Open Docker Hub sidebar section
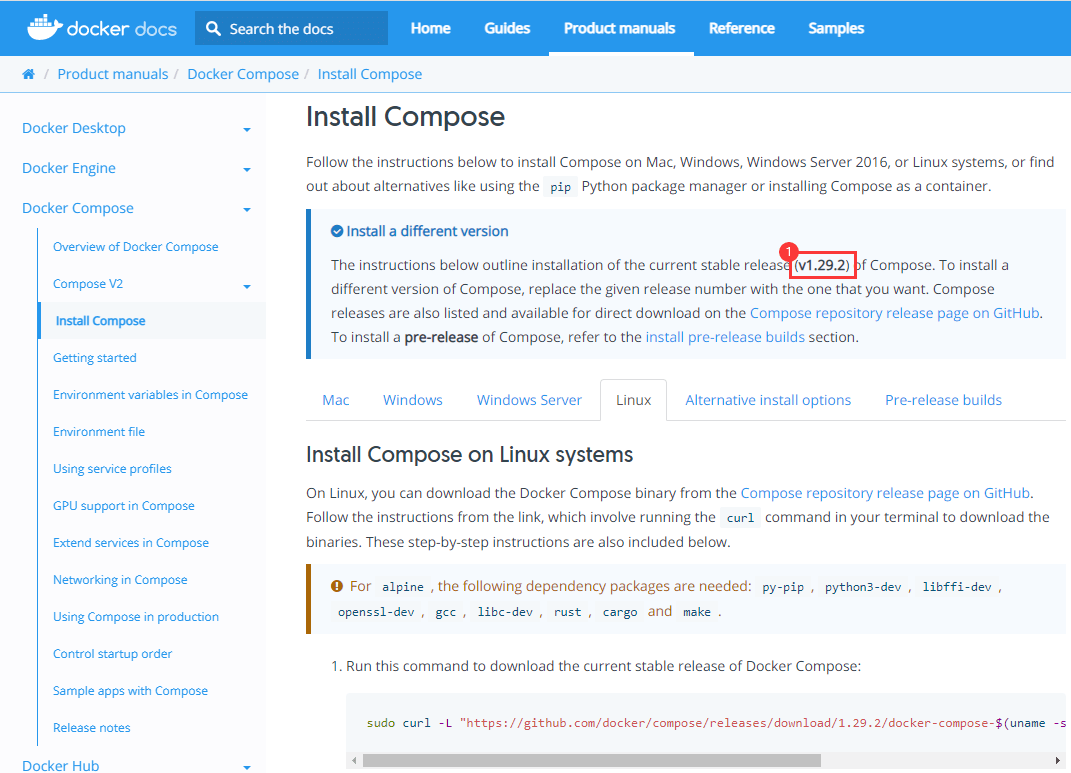Screen dimensions: 1071x773 click(x=61, y=765)
